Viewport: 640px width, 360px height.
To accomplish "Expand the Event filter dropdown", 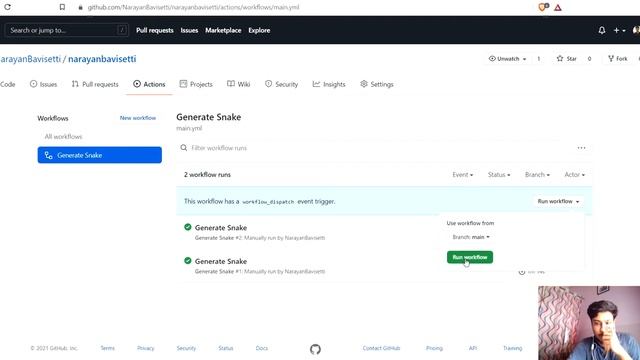I will [x=462, y=175].
